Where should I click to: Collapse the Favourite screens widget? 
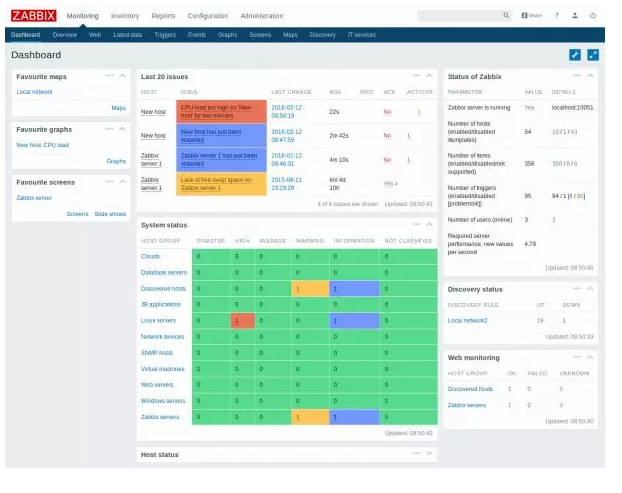[123, 181]
